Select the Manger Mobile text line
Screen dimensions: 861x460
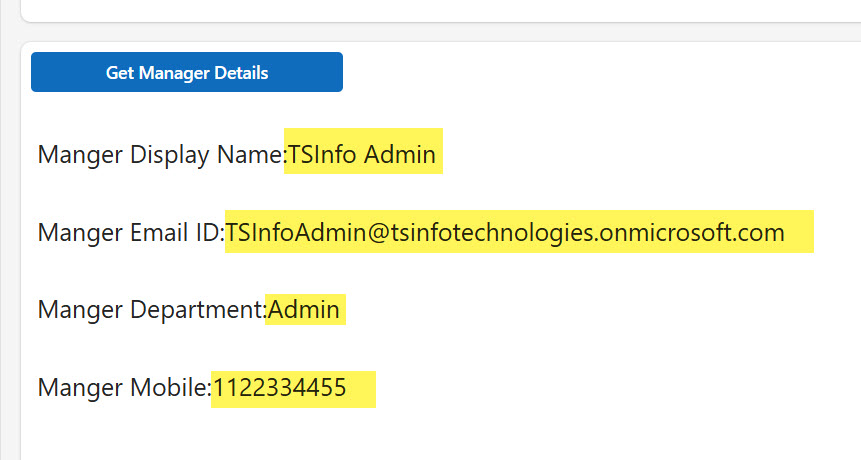click(192, 388)
